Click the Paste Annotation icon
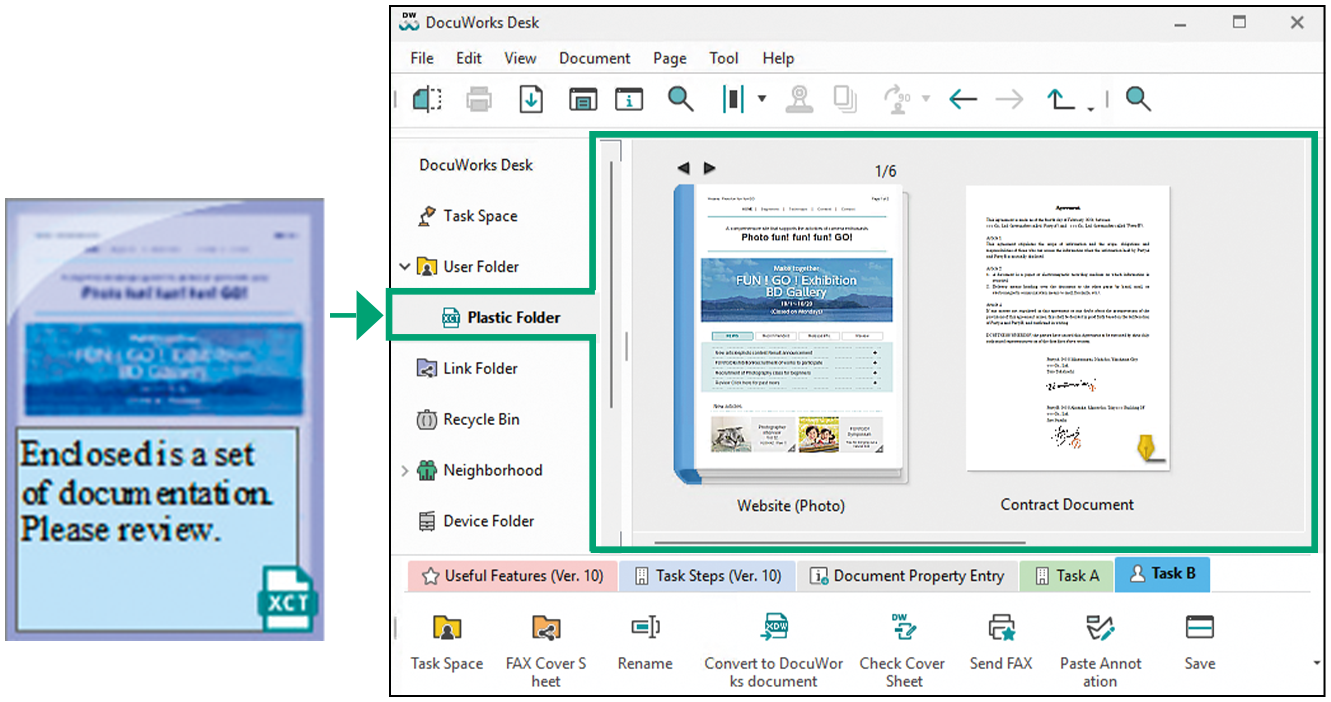 tap(1099, 627)
